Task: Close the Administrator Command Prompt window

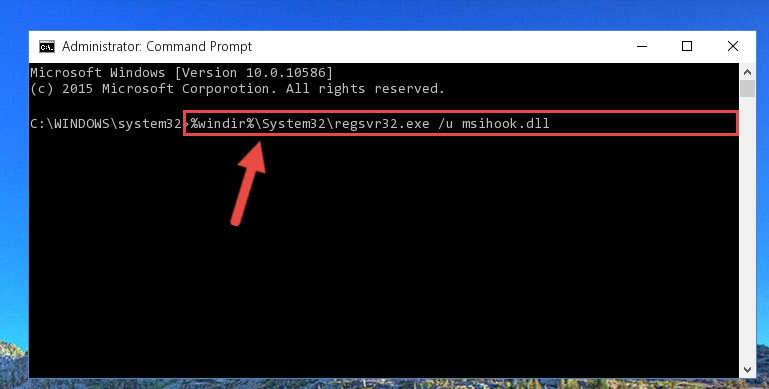Action: coord(733,46)
